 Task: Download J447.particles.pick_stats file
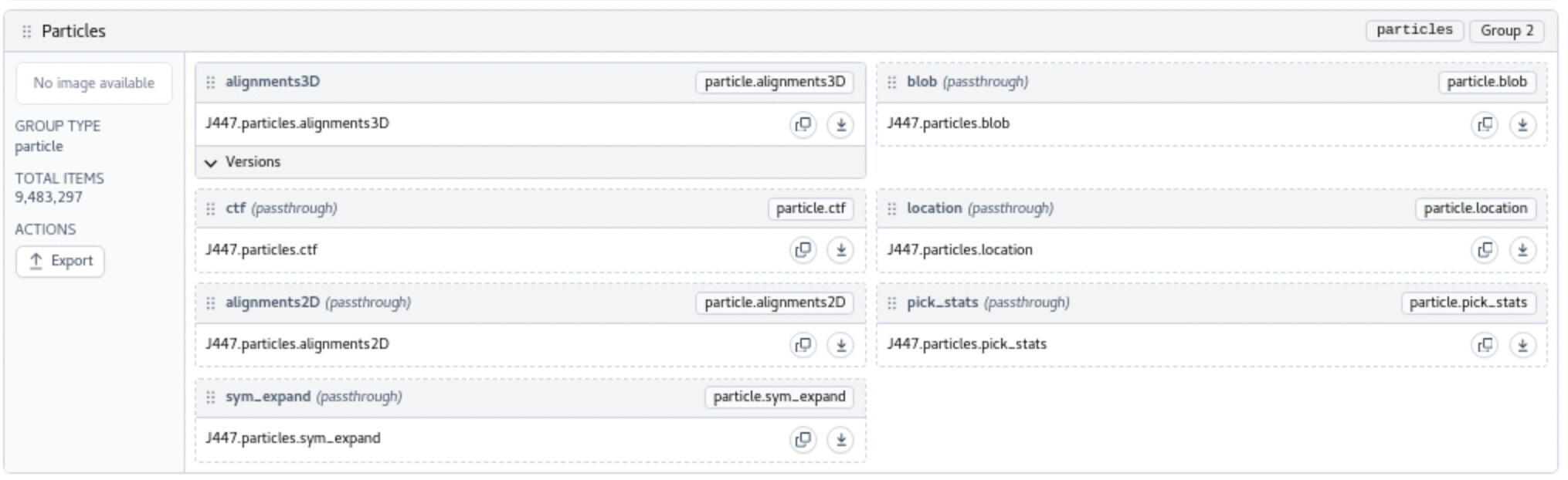coord(1522,345)
